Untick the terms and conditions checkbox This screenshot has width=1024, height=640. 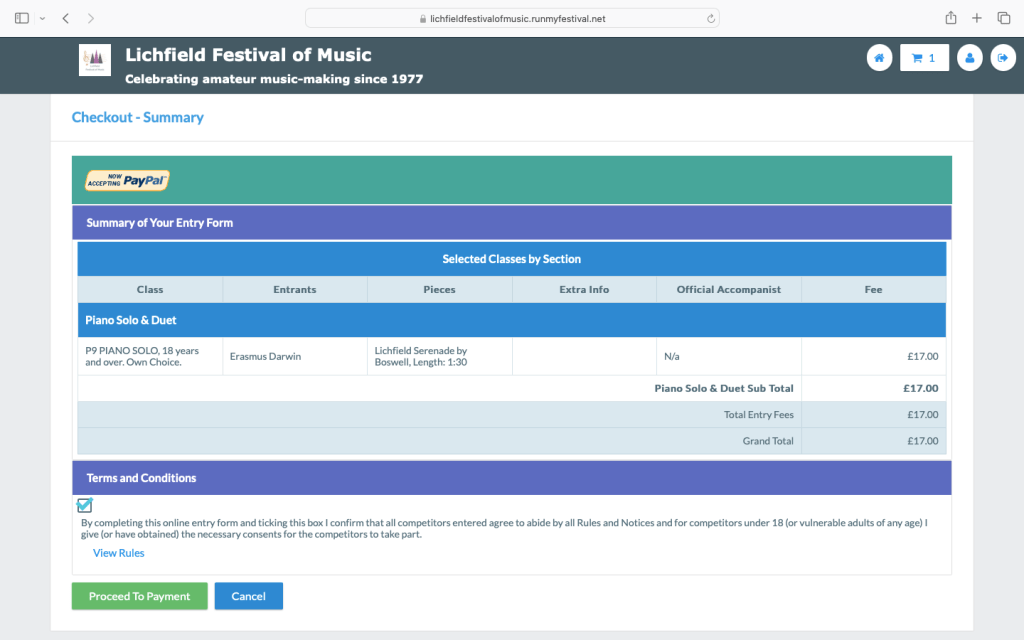pyautogui.click(x=85, y=505)
